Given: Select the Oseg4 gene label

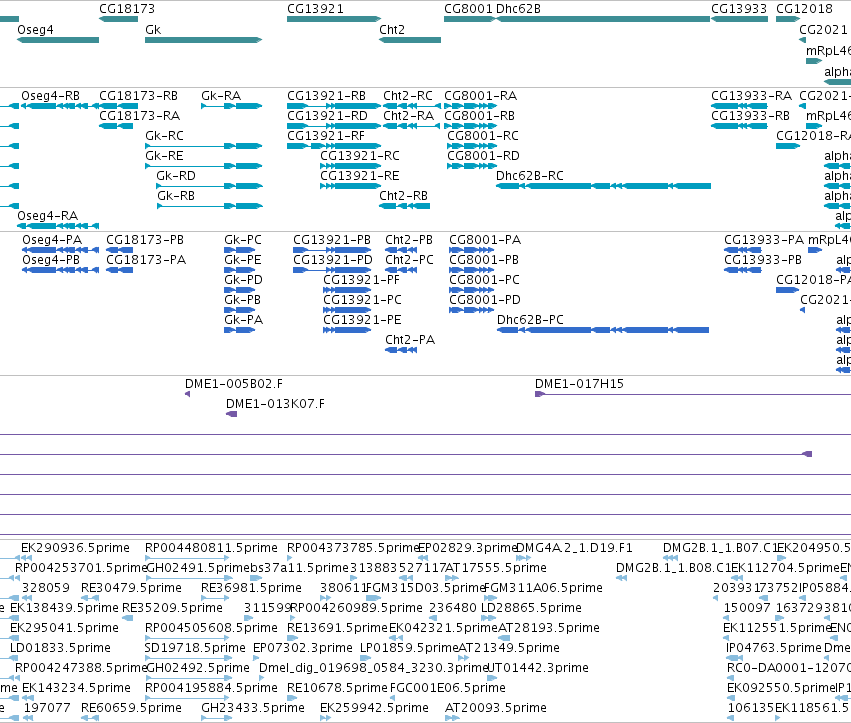Looking at the screenshot, I should [35, 30].
